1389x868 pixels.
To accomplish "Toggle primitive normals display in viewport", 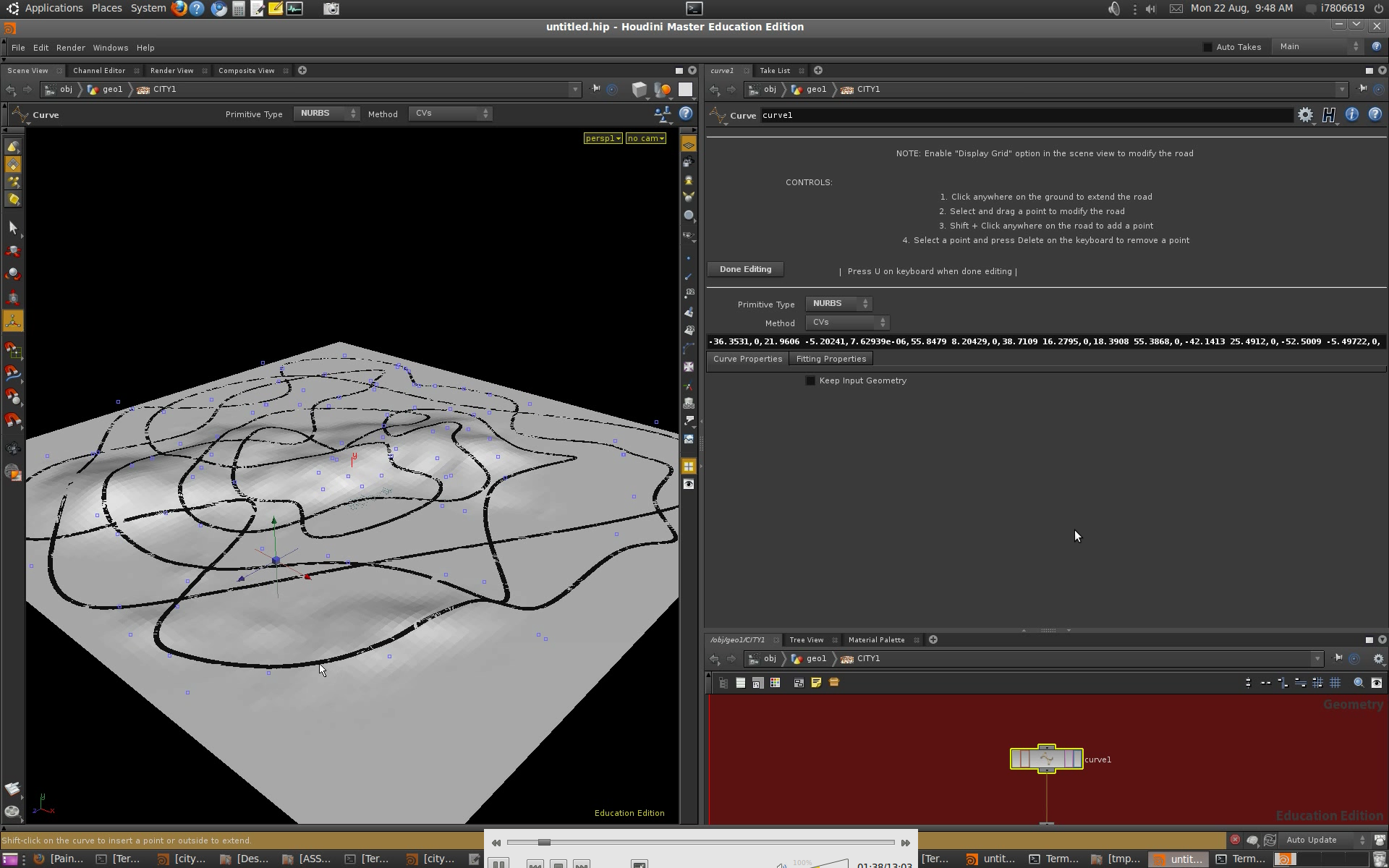I will pyautogui.click(x=689, y=312).
